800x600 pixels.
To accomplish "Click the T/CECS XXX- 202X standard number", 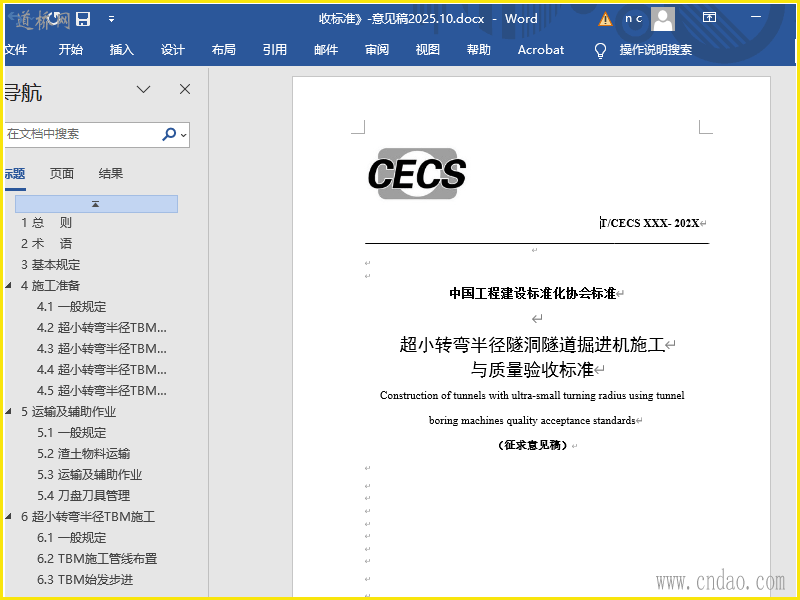I will click(x=649, y=223).
